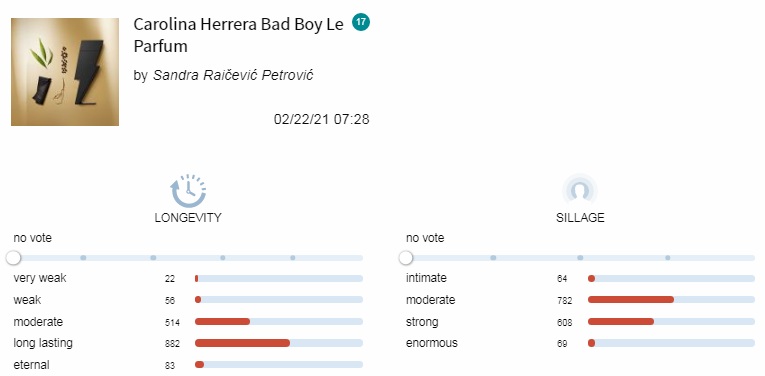Click the longevity clock icon

(188, 191)
